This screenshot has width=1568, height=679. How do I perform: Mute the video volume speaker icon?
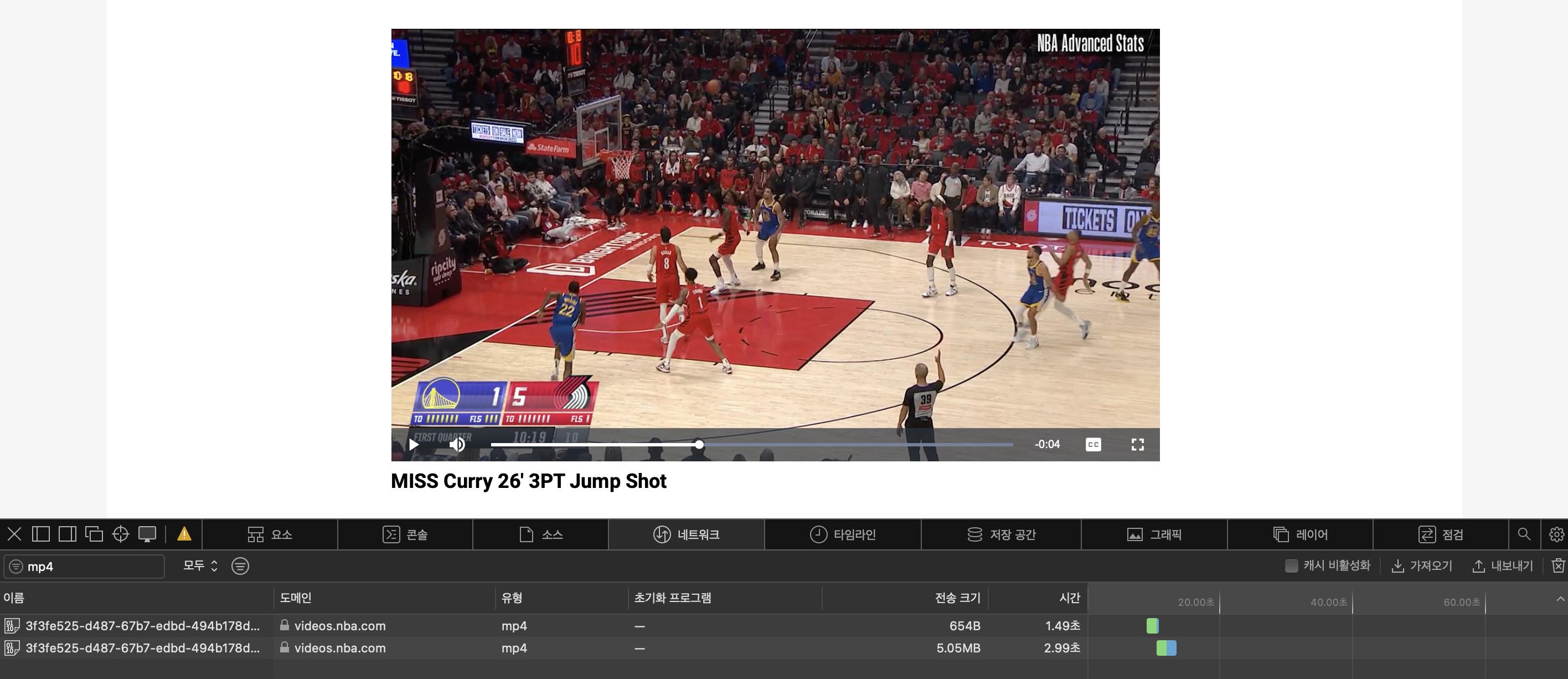coord(457,445)
